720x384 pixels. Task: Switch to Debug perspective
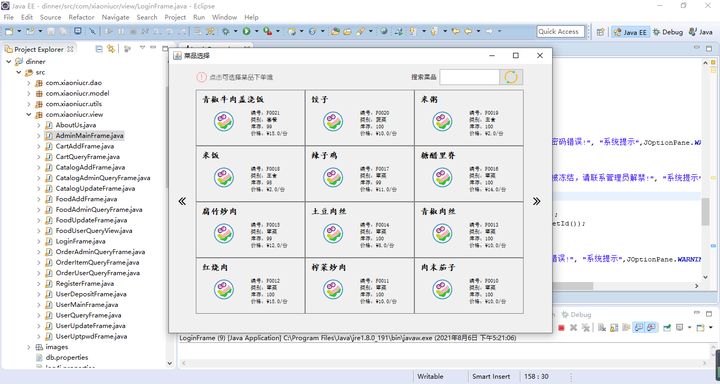[x=668, y=32]
